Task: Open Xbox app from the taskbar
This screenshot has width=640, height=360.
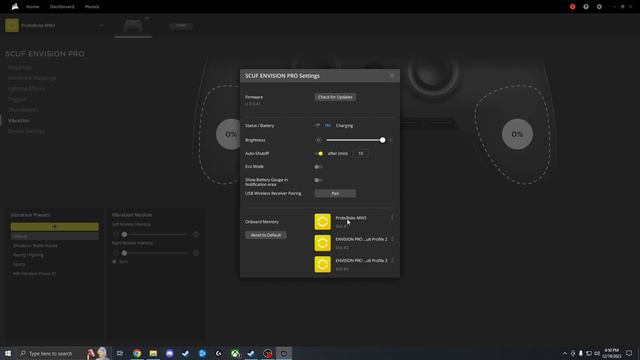Action: (x=235, y=353)
